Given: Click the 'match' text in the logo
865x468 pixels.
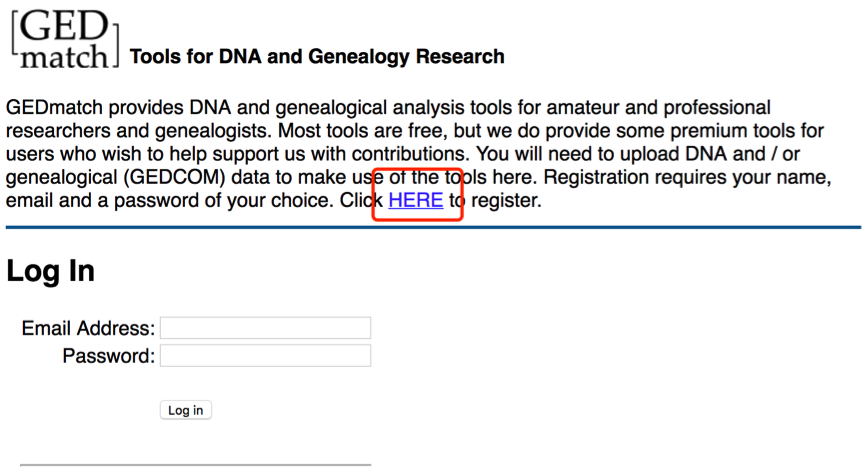Looking at the screenshot, I should pos(65,57).
